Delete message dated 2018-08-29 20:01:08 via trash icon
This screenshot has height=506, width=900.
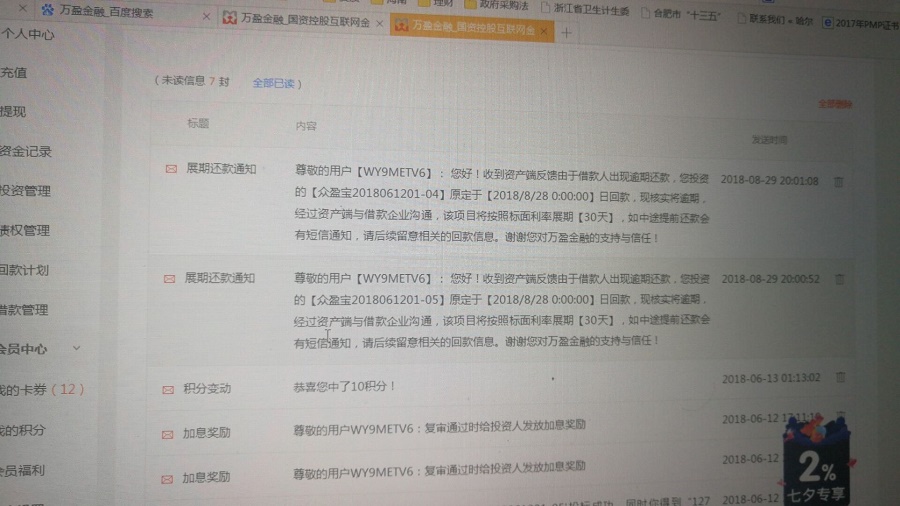pyautogui.click(x=839, y=182)
